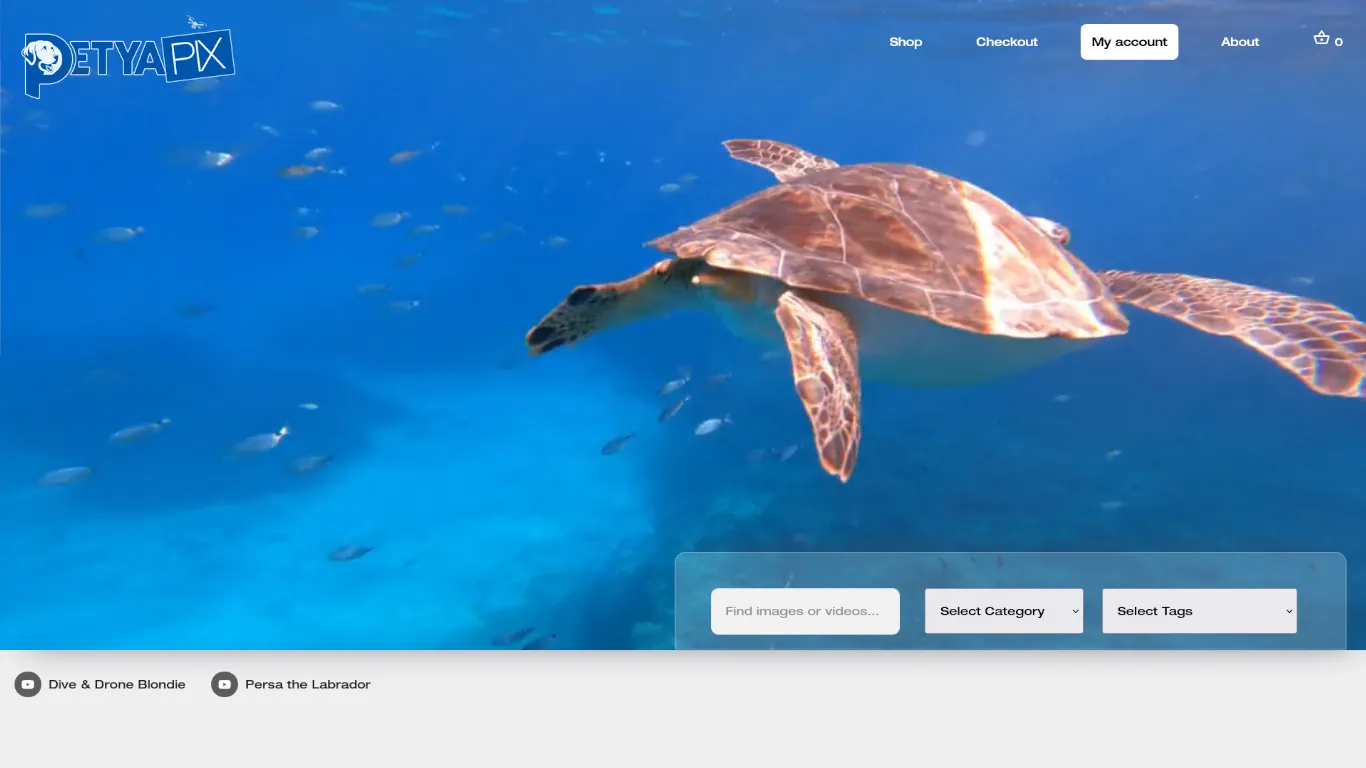Open the Dive & Drone Blondie link

click(117, 685)
